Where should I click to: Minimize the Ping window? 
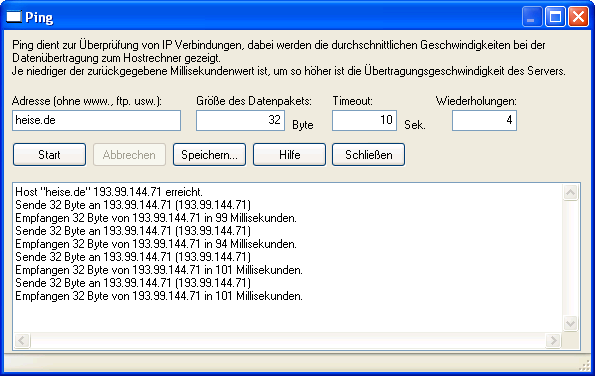coord(532,17)
